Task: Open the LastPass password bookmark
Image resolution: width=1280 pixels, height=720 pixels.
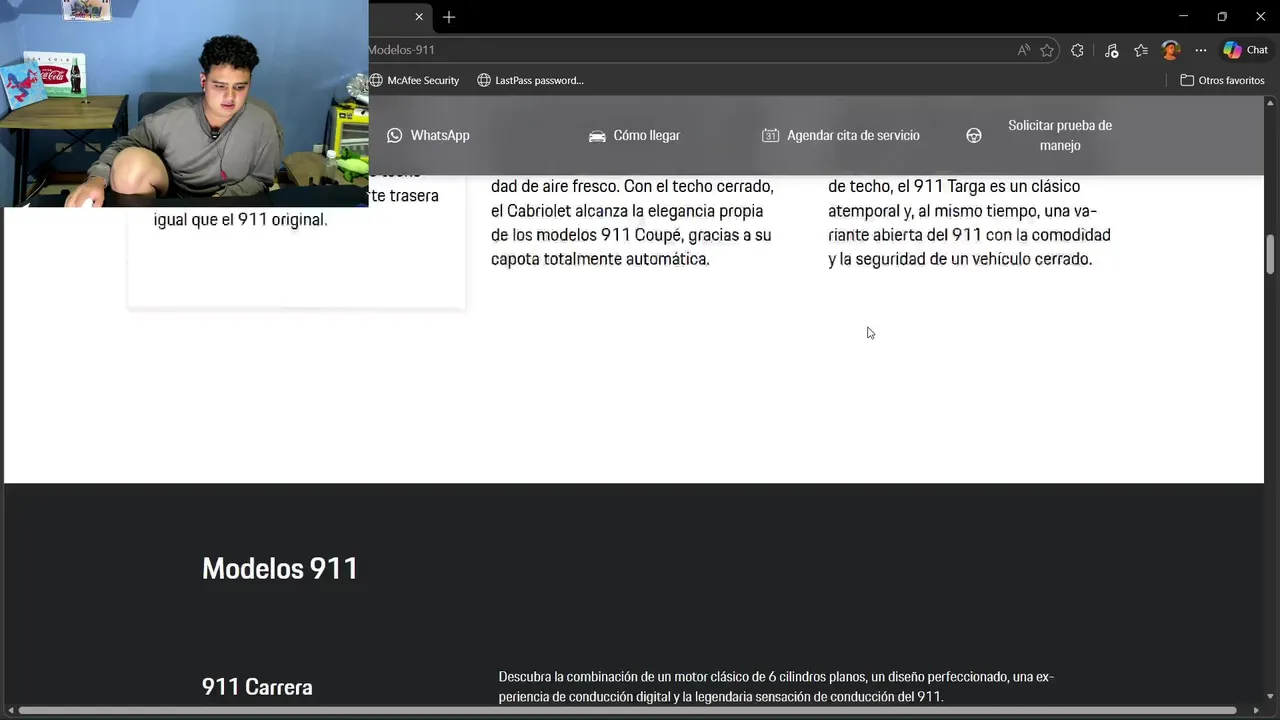Action: click(x=530, y=80)
